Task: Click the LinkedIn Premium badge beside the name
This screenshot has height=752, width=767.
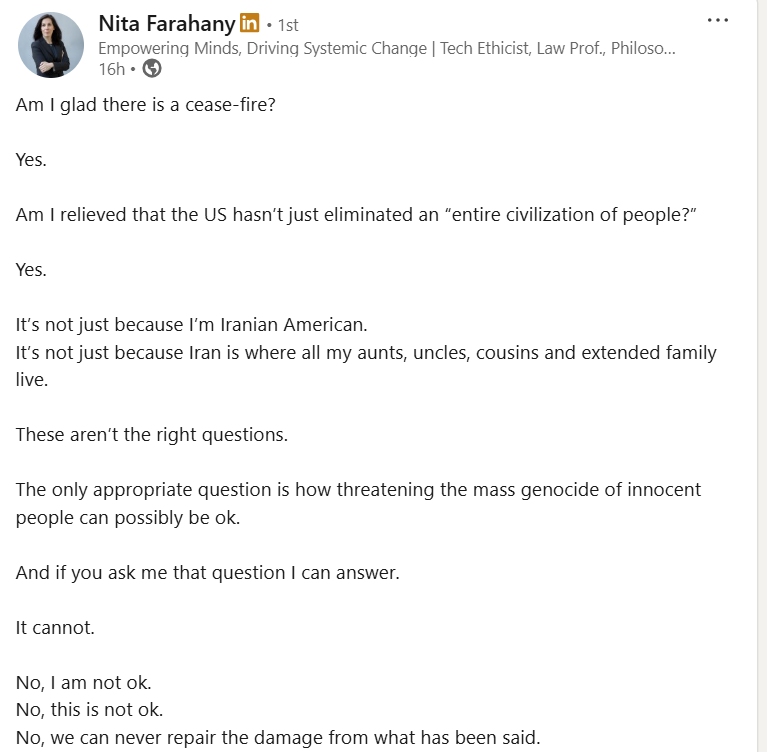Action: [x=250, y=24]
